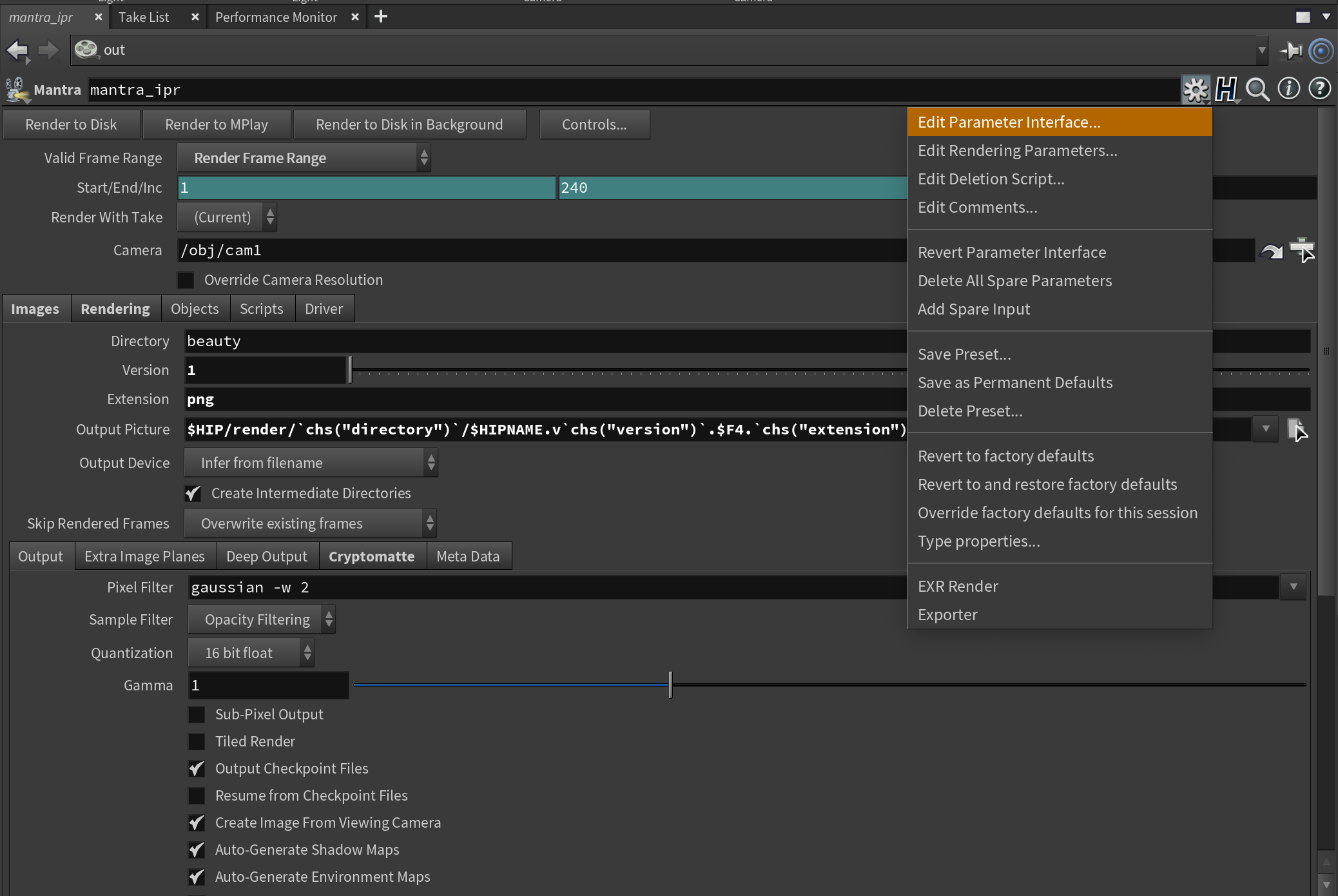Click the magnifying glass search parameters icon

[x=1257, y=90]
